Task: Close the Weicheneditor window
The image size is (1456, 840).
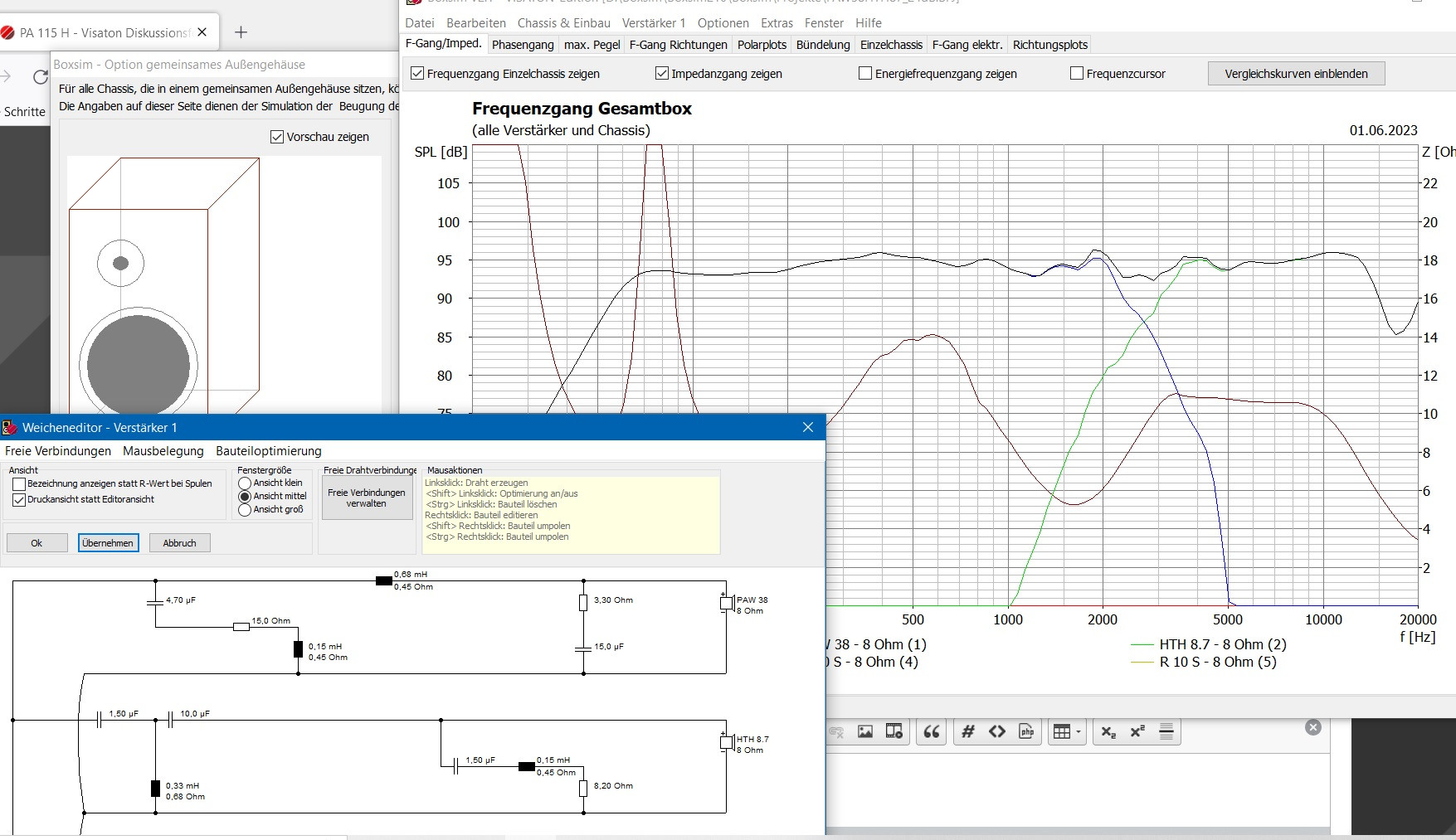Action: [x=808, y=427]
